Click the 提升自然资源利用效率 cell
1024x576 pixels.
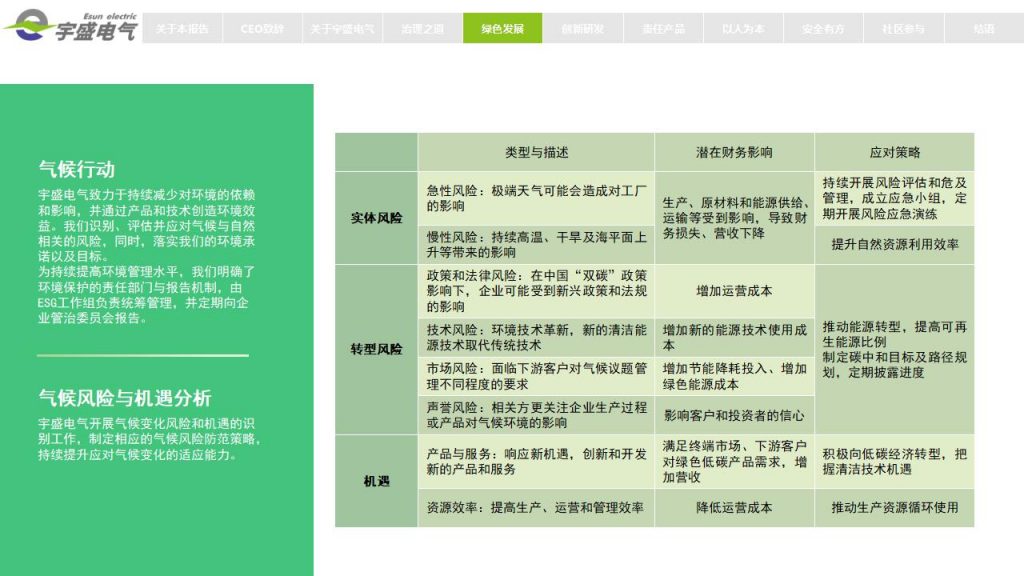[x=895, y=245]
